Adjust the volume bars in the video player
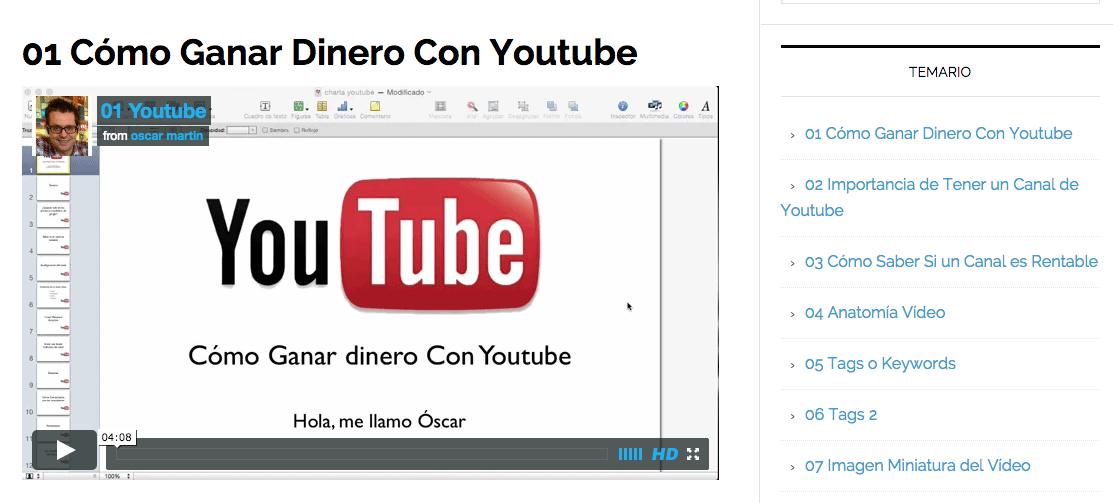The height and width of the screenshot is (503, 1113). coord(630,454)
